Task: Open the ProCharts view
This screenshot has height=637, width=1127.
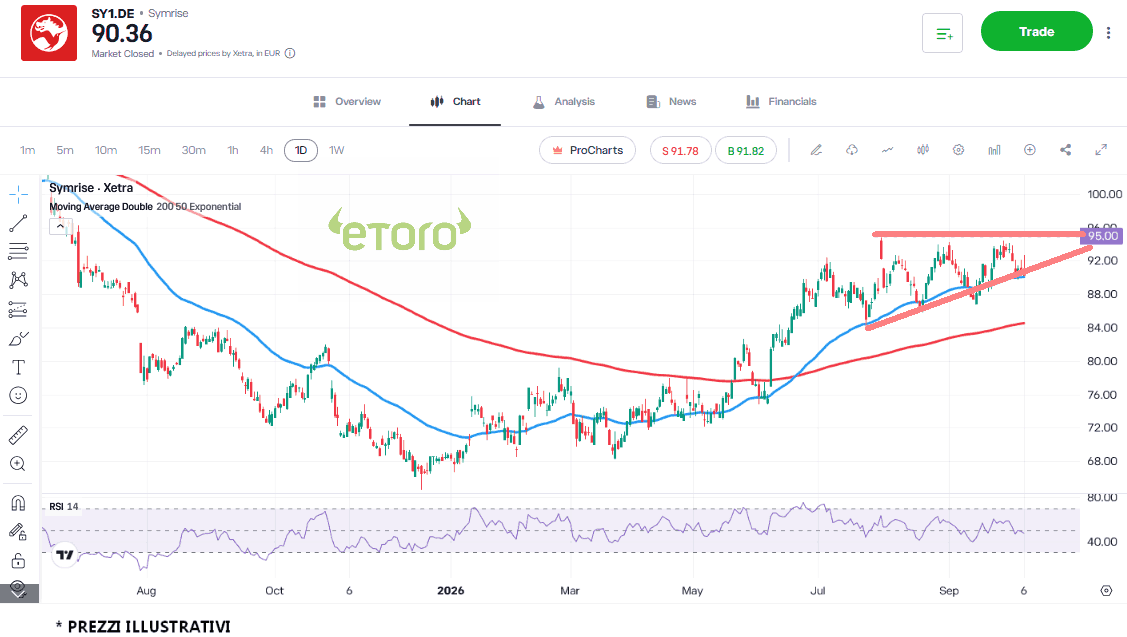Action: (587, 150)
